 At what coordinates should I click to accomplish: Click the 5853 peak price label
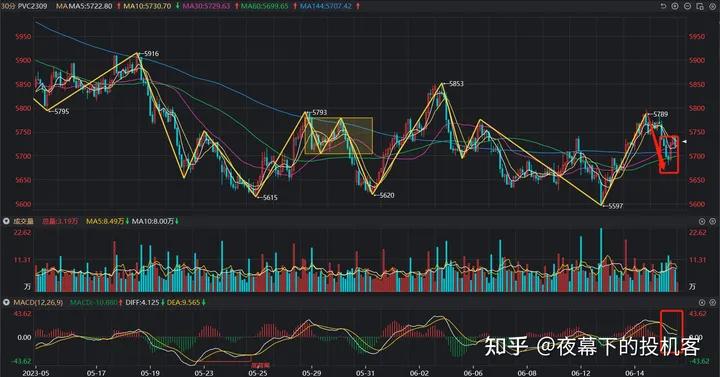[x=456, y=84]
